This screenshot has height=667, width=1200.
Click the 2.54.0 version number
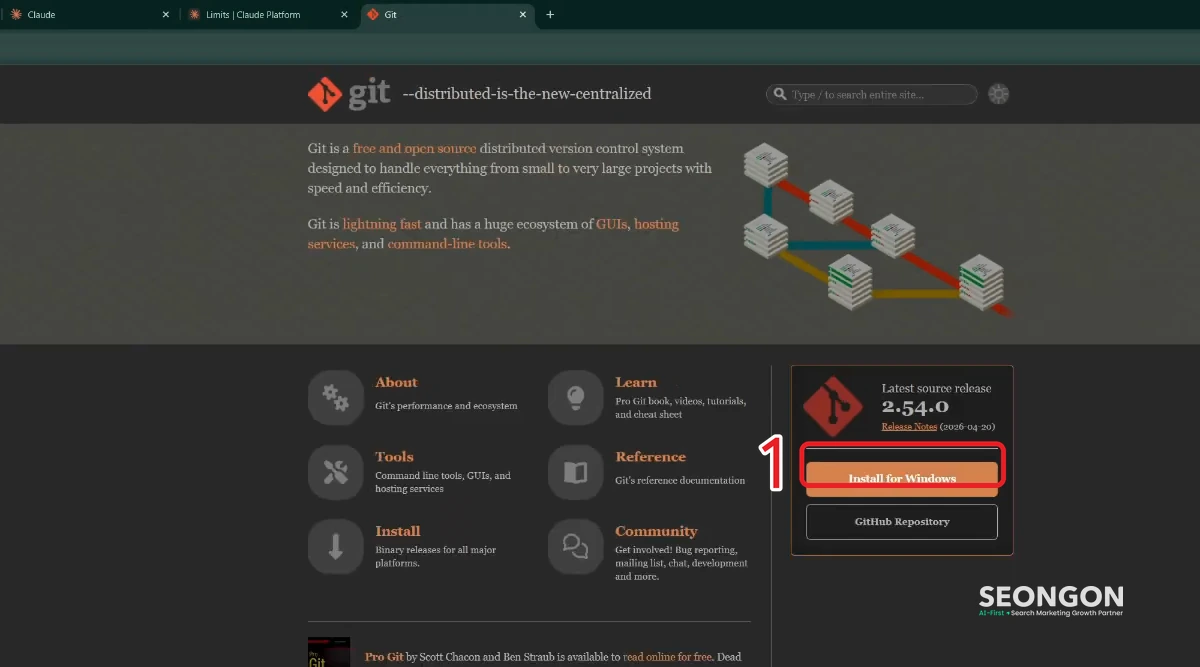(915, 407)
